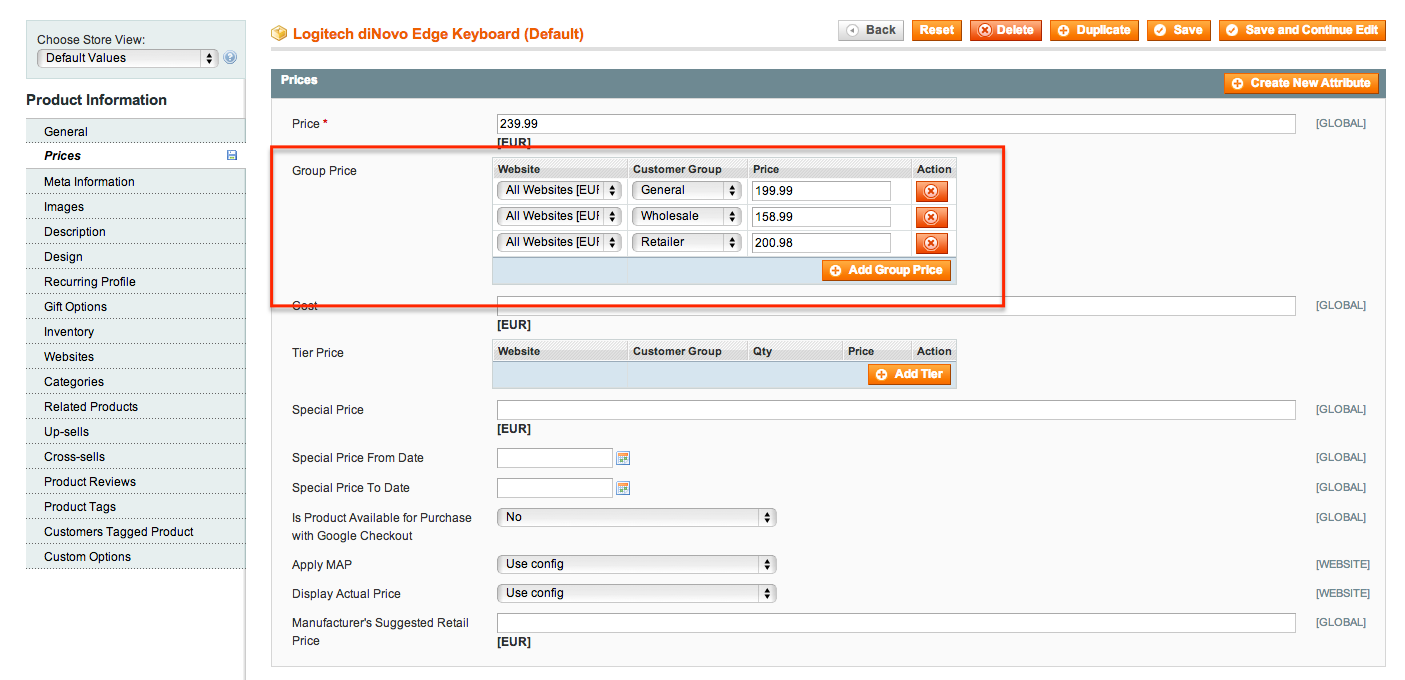Screen dimensions: 1405x680
Task: Select the Prices tab
Action: click(135, 156)
